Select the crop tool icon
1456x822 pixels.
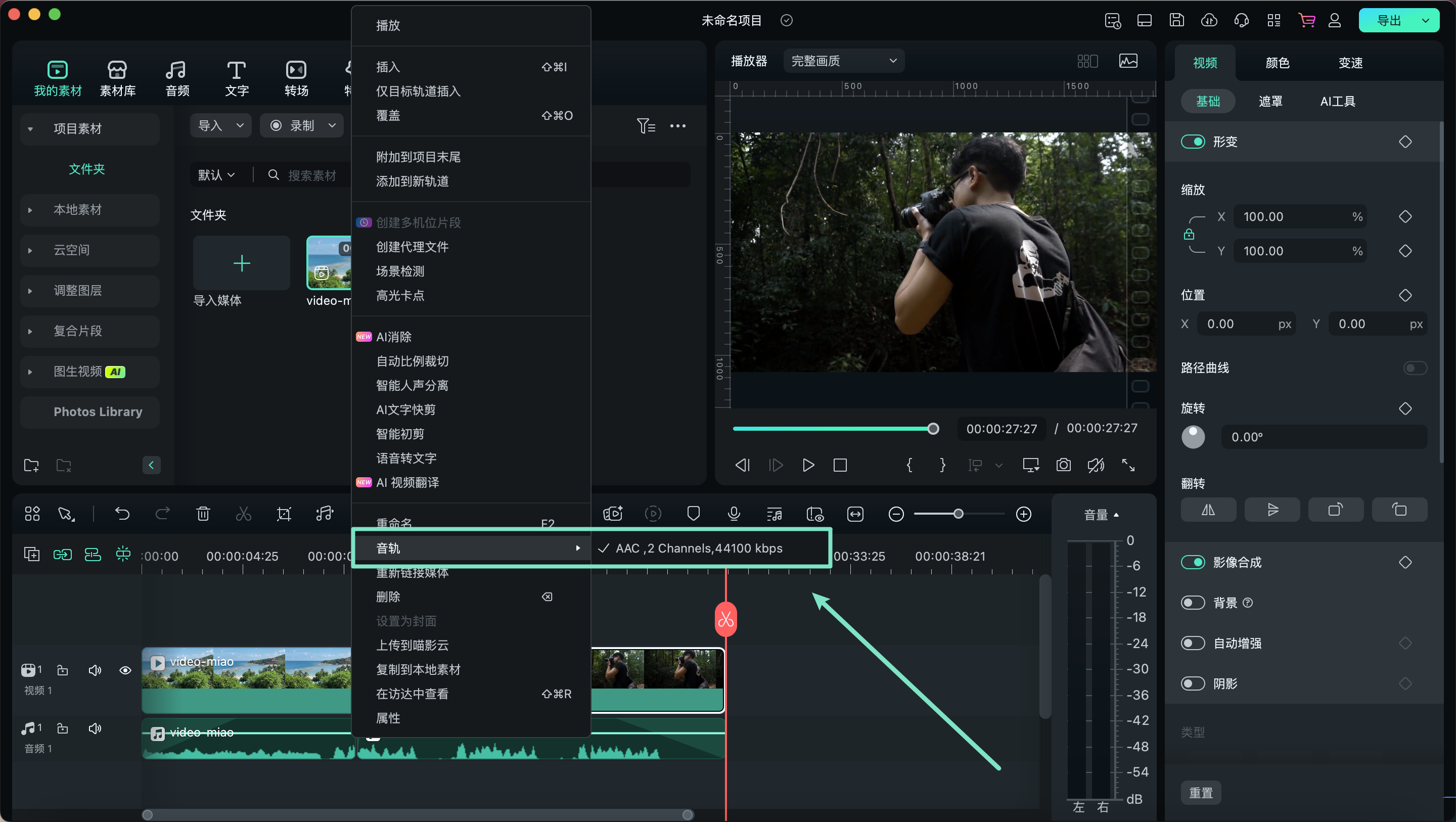284,514
